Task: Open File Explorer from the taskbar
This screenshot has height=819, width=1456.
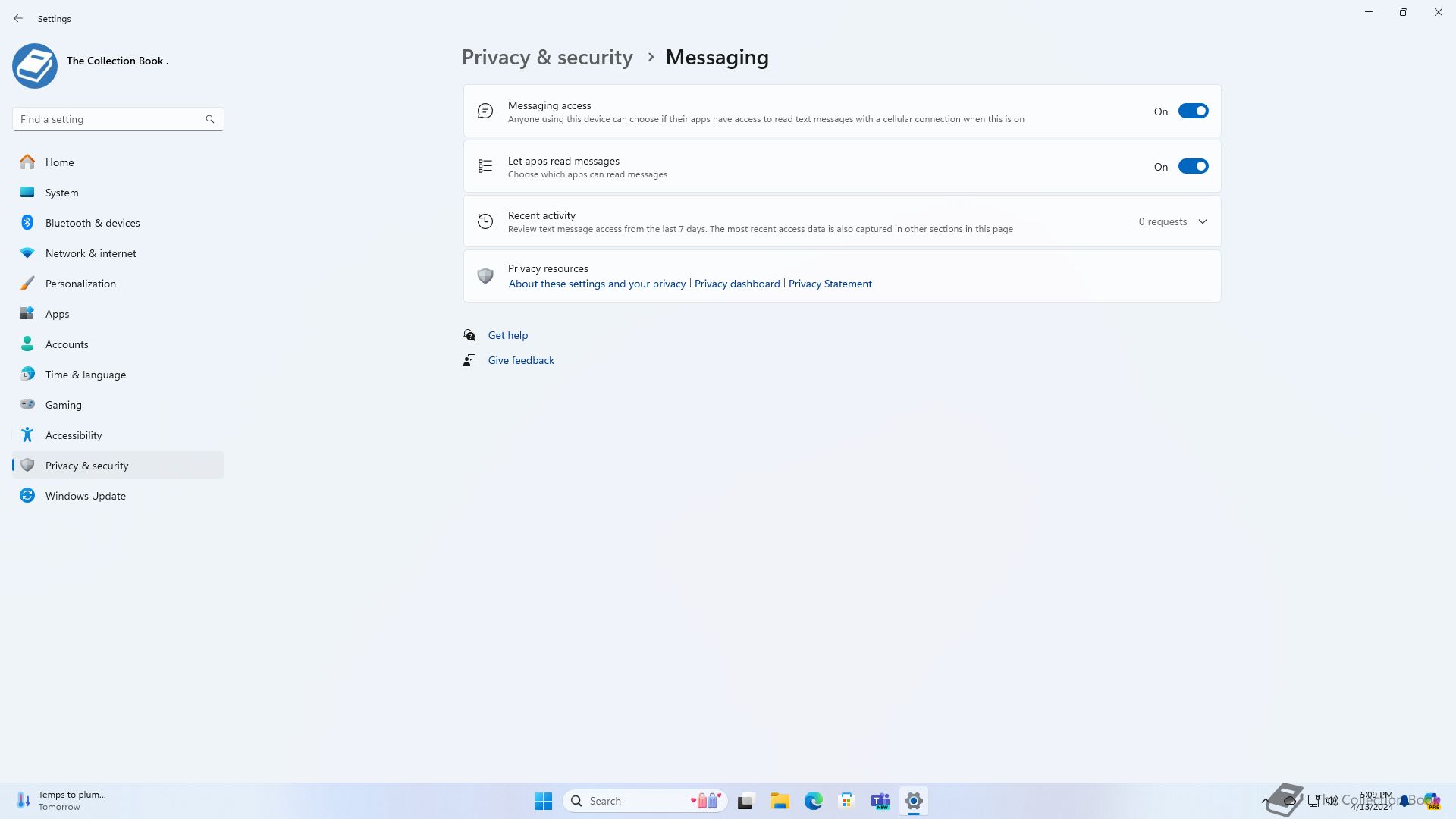Action: click(x=780, y=801)
